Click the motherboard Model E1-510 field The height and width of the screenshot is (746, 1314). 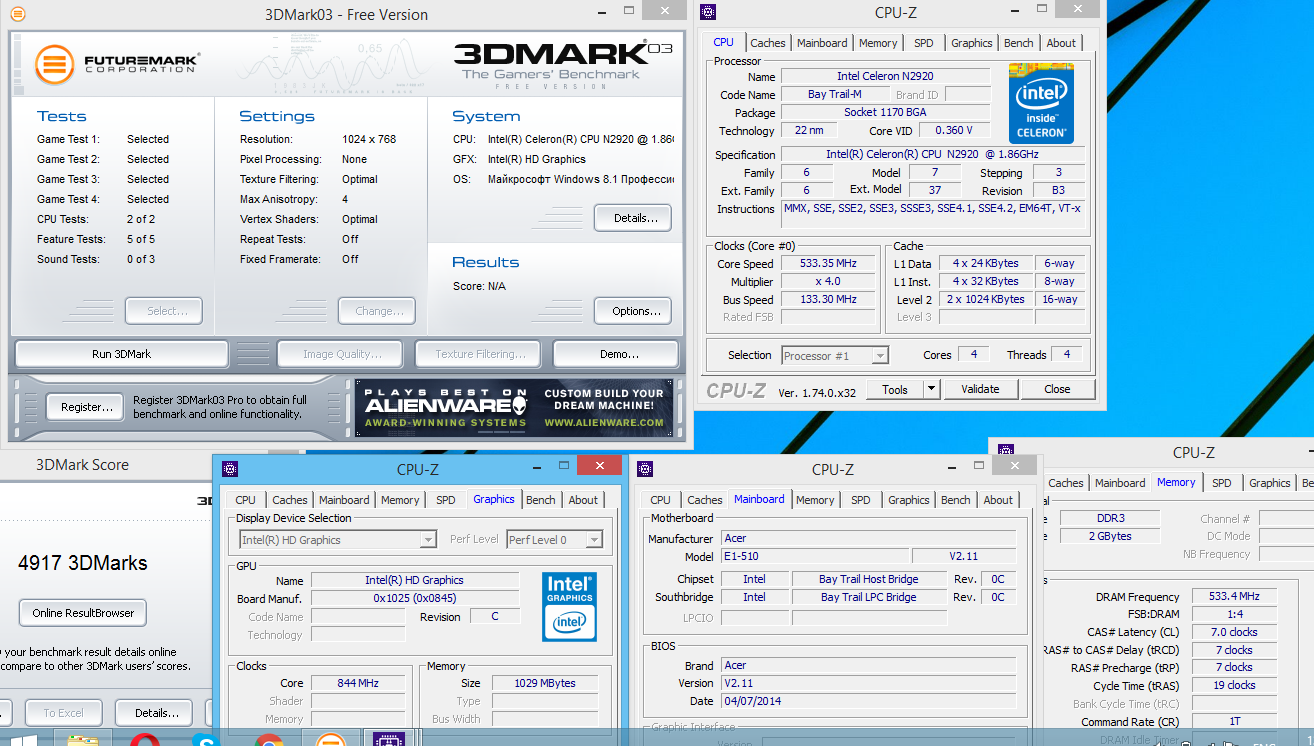(813, 556)
